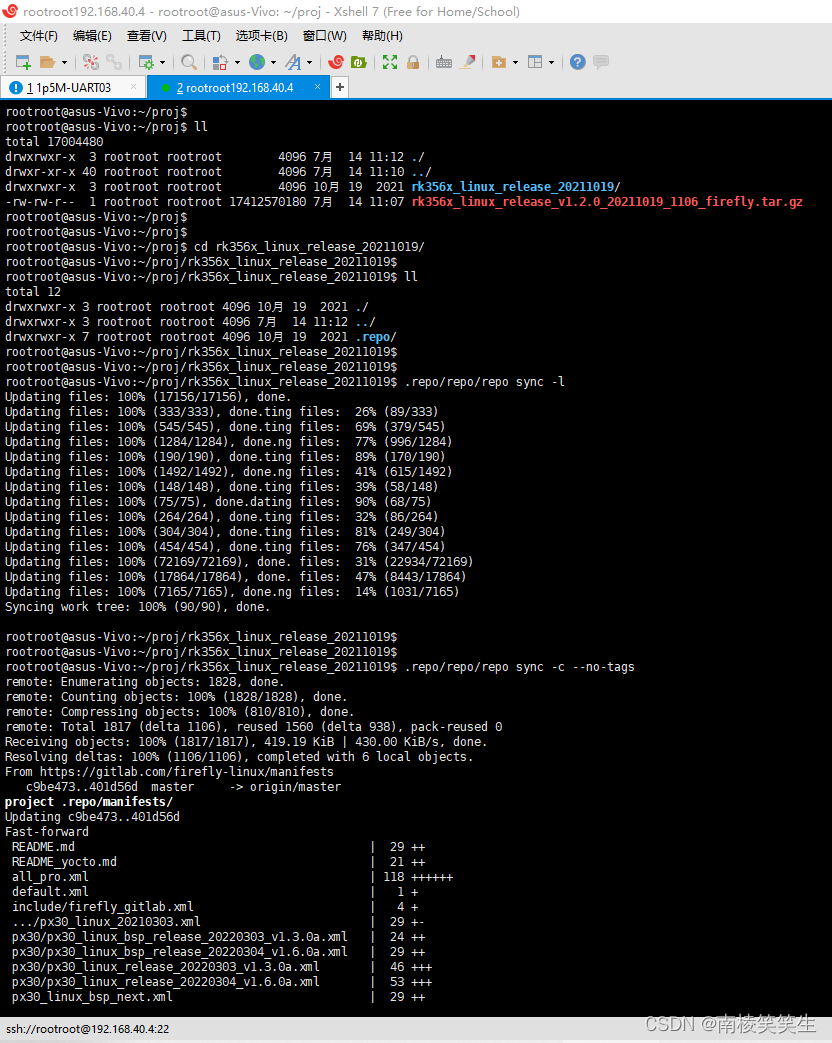Click the lock screen padlock icon
This screenshot has width=832, height=1043.
pos(413,62)
